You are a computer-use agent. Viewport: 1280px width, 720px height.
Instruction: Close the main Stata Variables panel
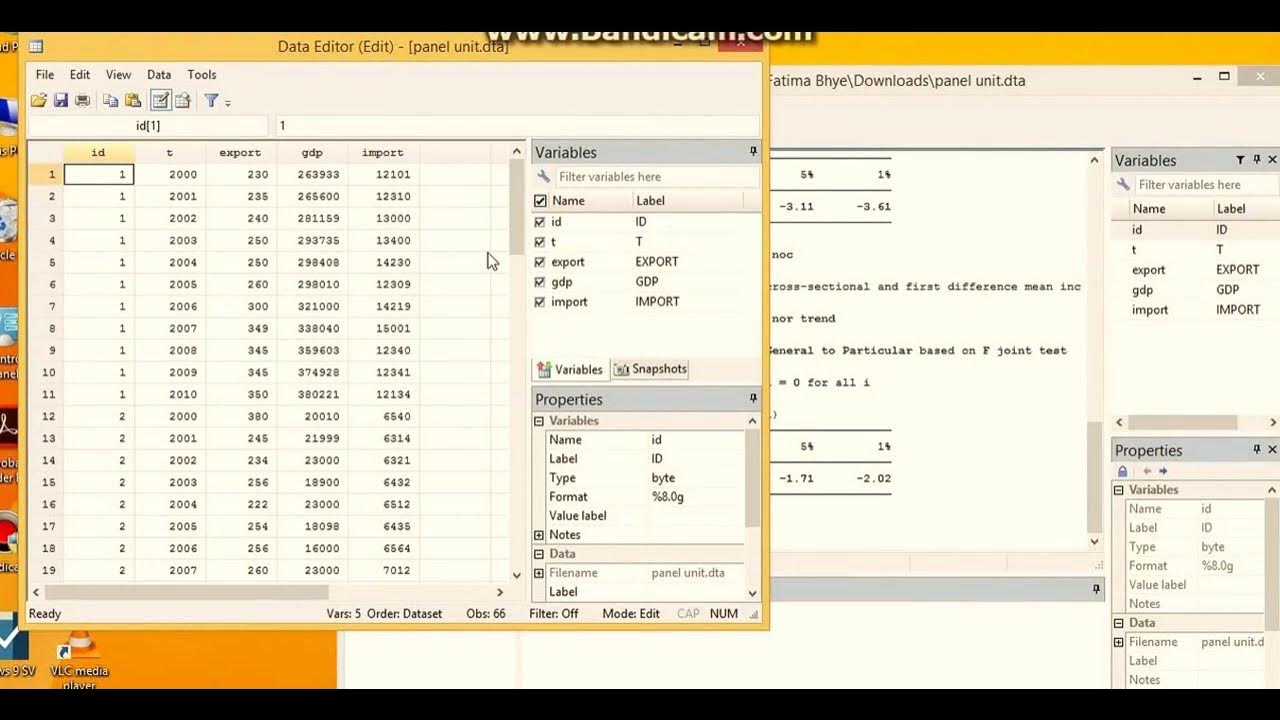click(x=1272, y=160)
